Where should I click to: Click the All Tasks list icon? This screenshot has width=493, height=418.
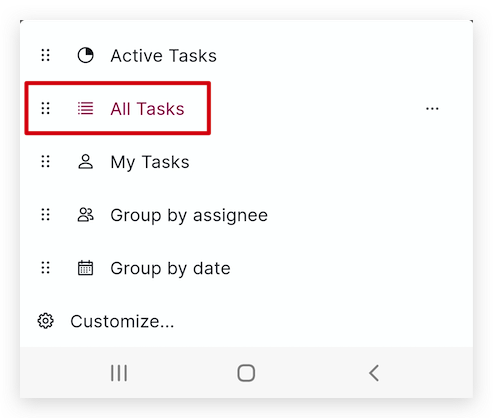click(86, 108)
